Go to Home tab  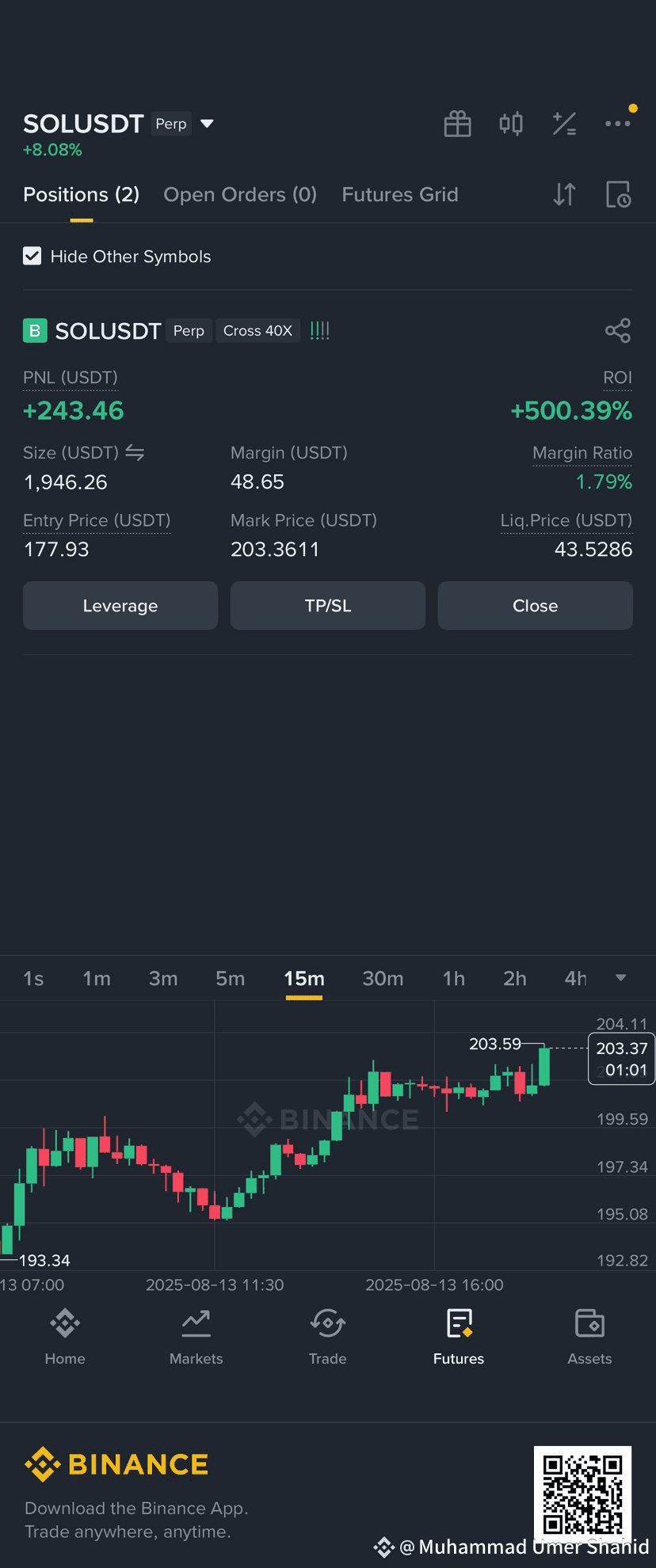65,1338
